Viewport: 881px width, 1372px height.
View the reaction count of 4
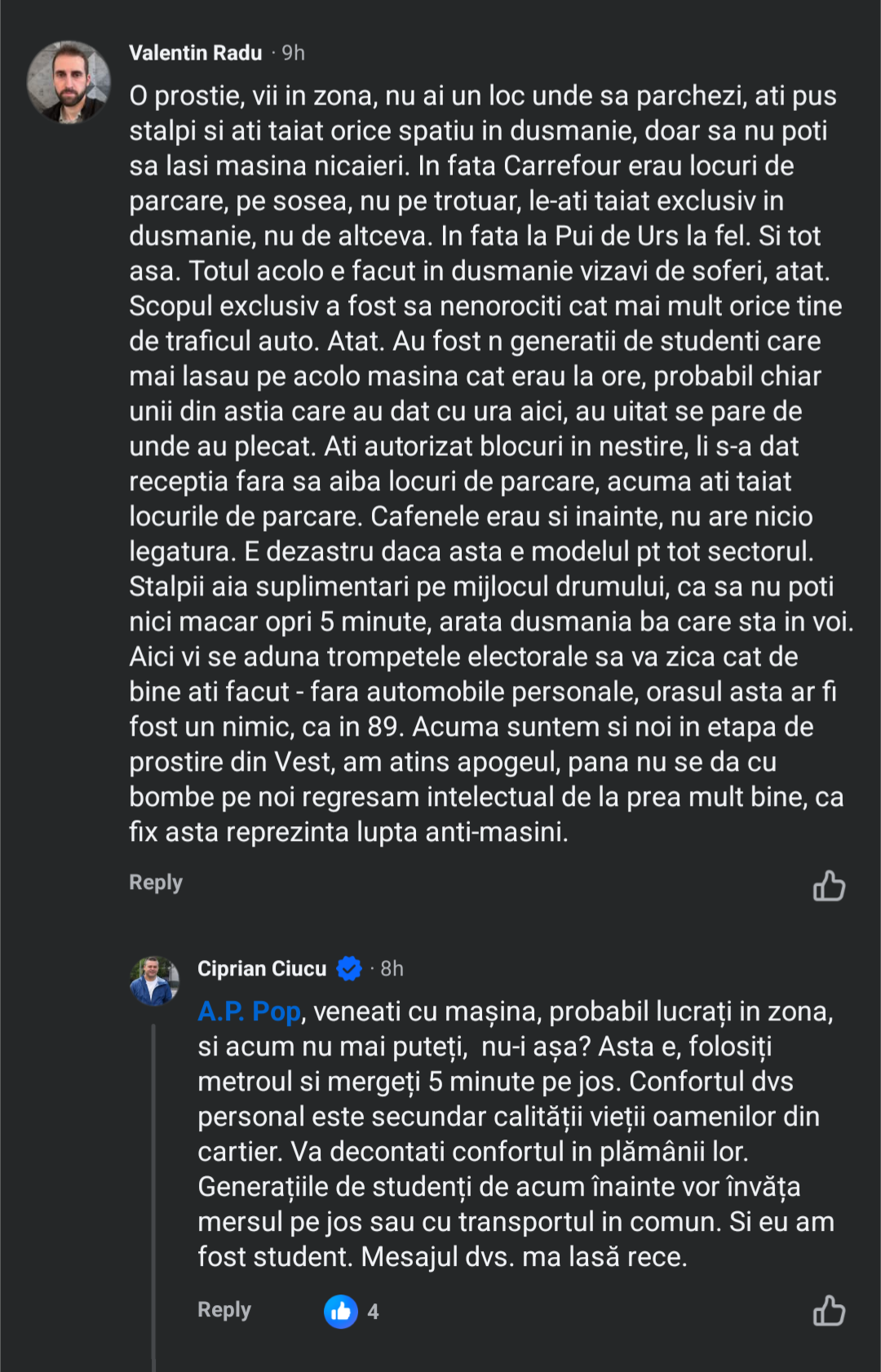[x=373, y=1312]
